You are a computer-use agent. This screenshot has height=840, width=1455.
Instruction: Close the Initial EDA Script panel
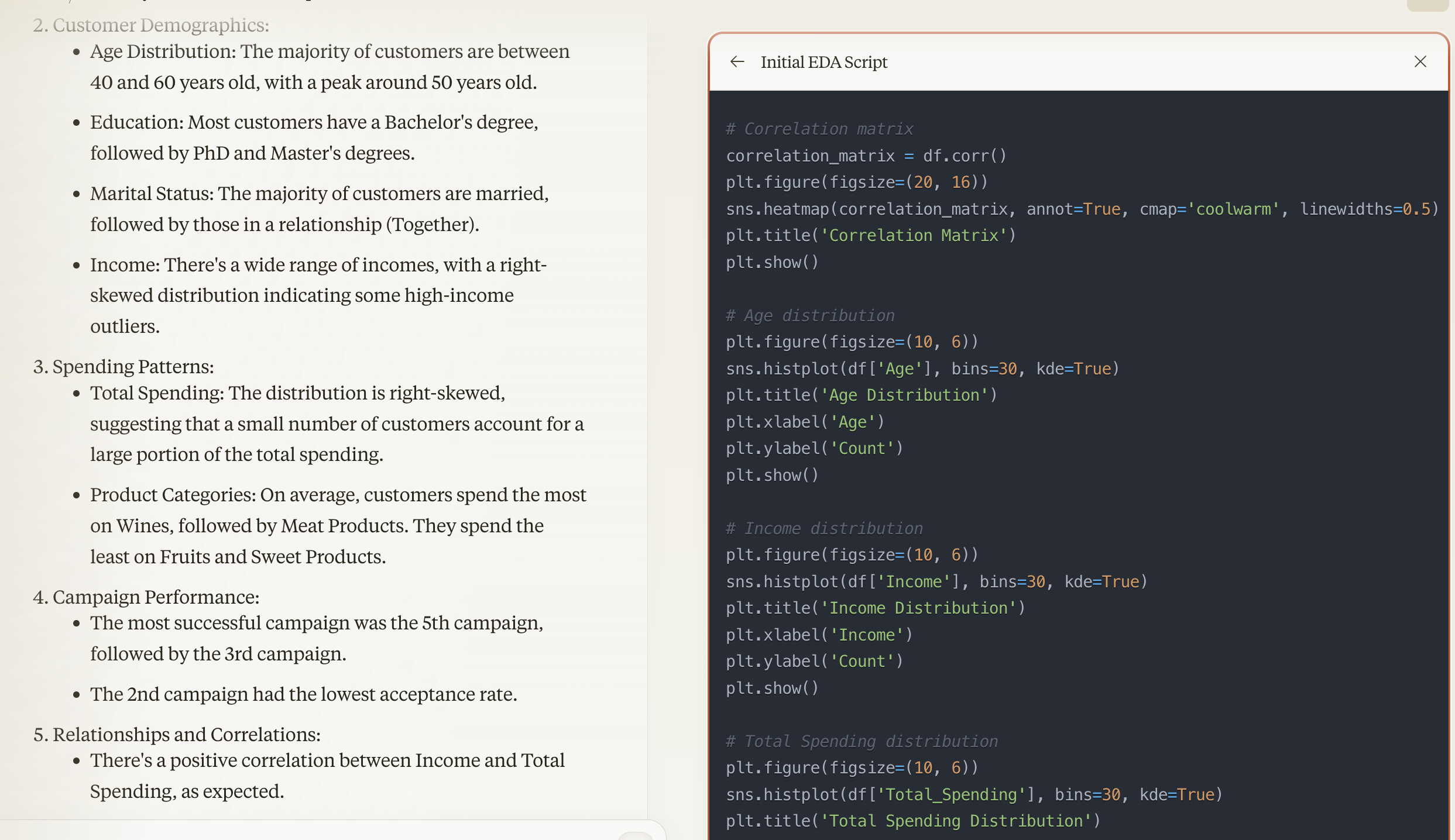pos(1420,61)
